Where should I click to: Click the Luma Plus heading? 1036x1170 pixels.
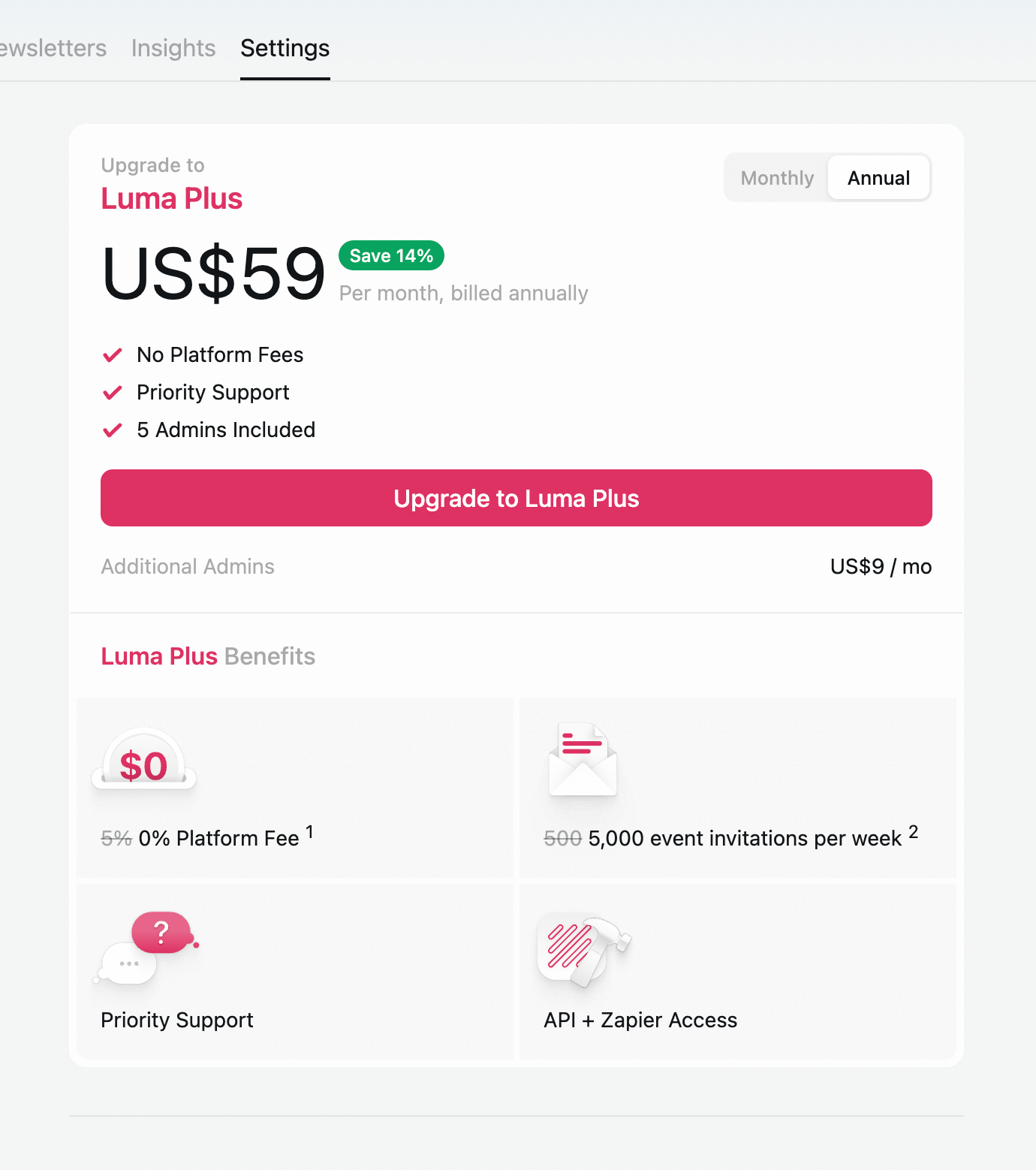click(172, 199)
